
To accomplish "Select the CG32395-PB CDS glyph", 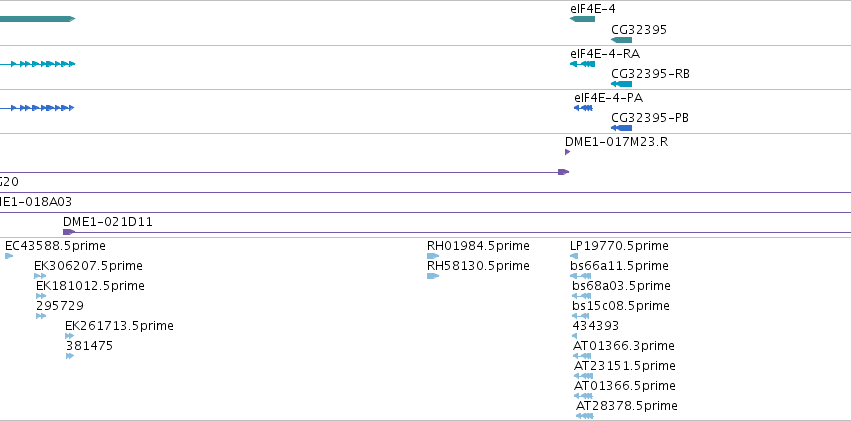I will (x=621, y=128).
